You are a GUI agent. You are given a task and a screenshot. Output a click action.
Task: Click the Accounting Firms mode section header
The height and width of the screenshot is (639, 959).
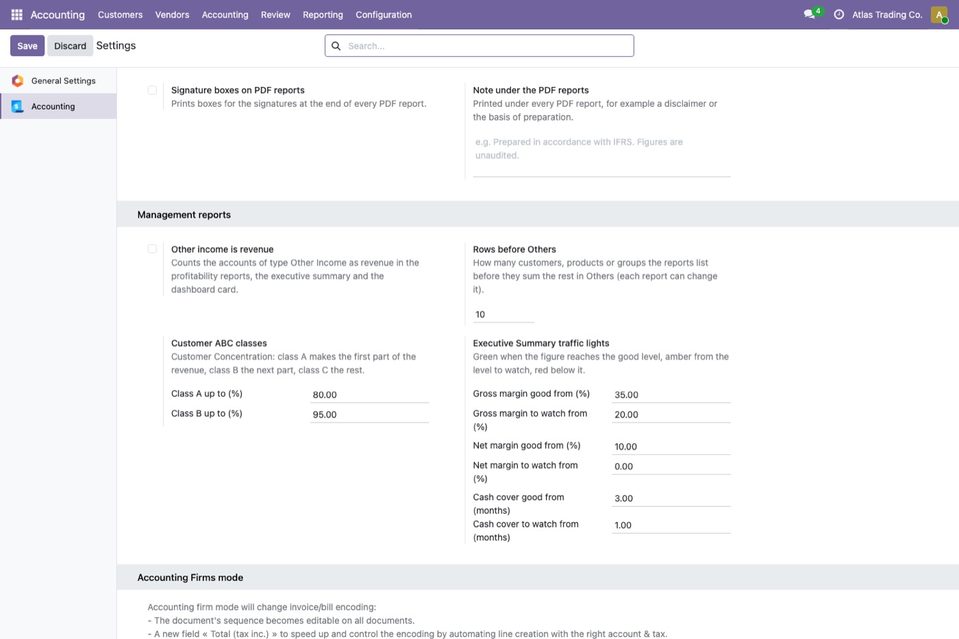pyautogui.click(x=538, y=577)
